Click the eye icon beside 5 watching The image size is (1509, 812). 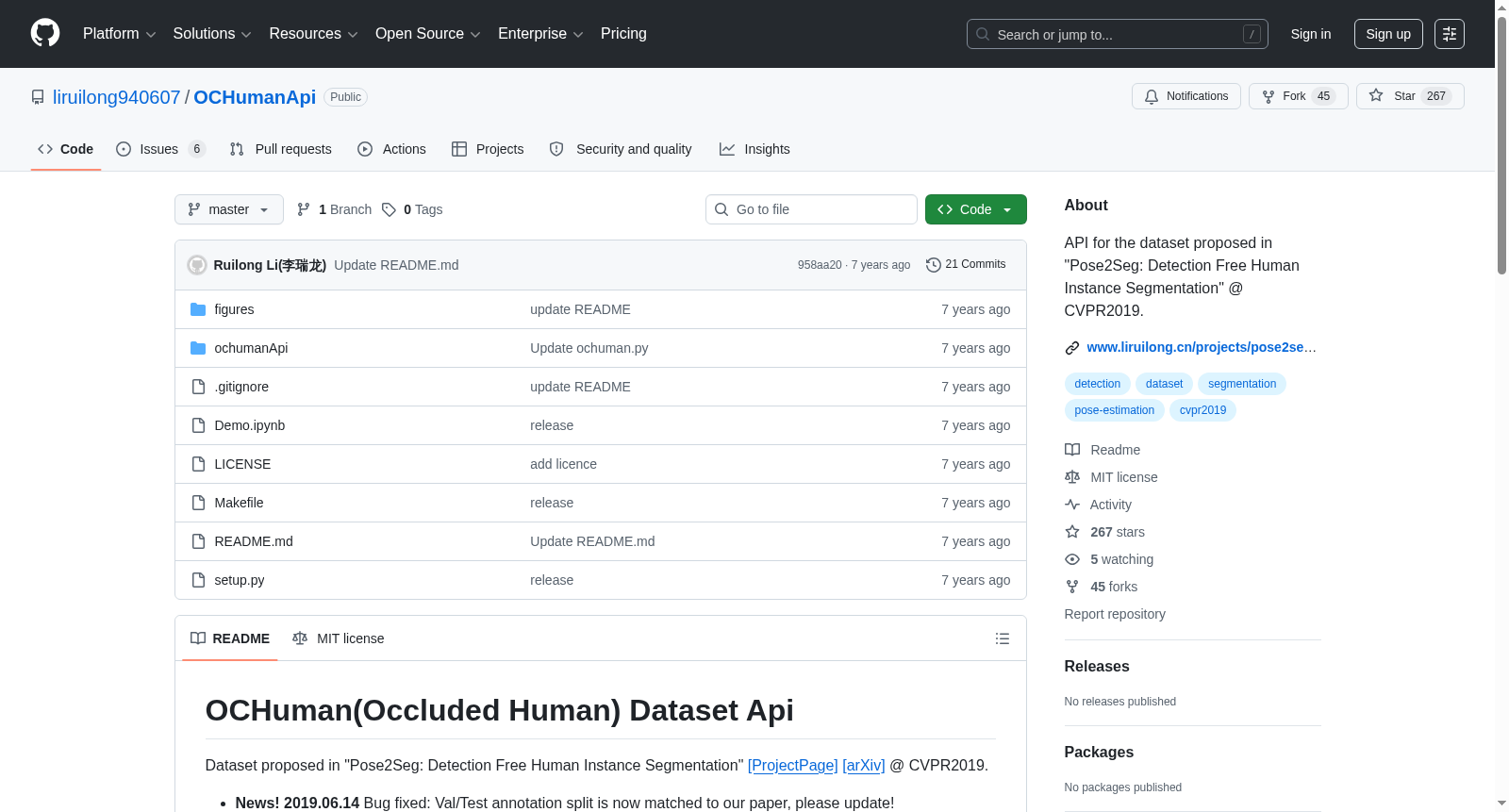coord(1072,559)
